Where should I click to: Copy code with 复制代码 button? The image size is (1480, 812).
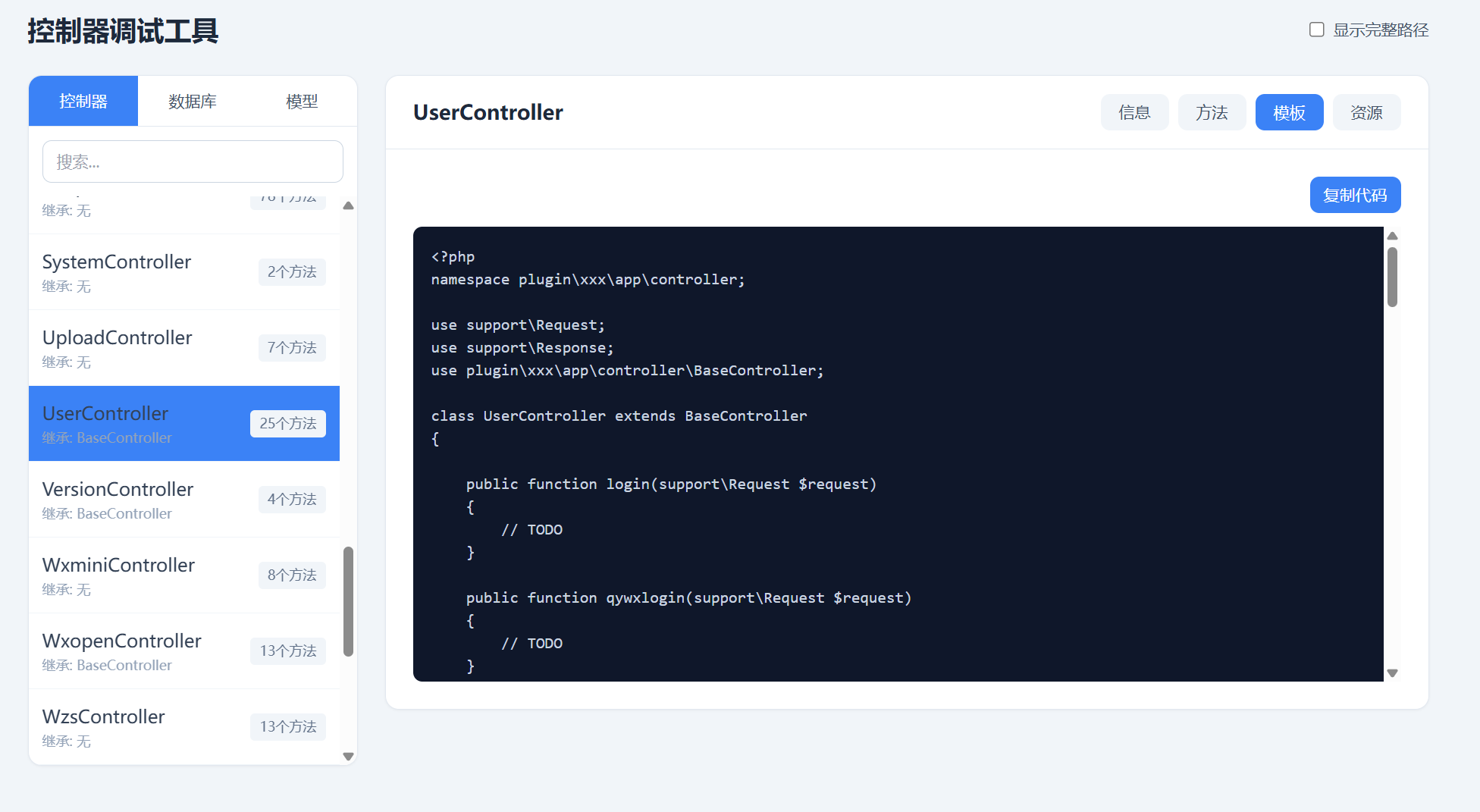point(1355,195)
